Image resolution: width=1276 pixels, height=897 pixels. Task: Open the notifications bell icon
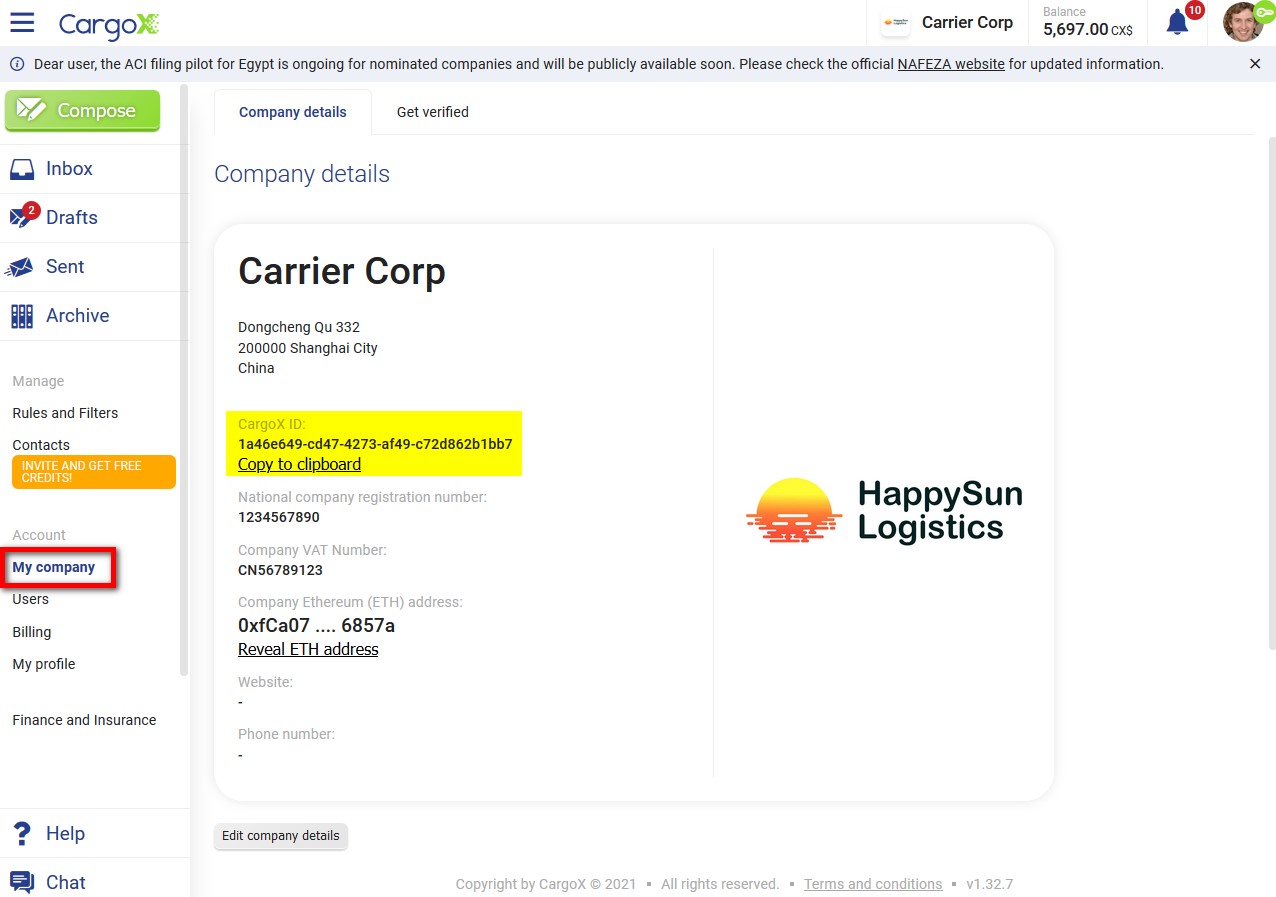1178,22
